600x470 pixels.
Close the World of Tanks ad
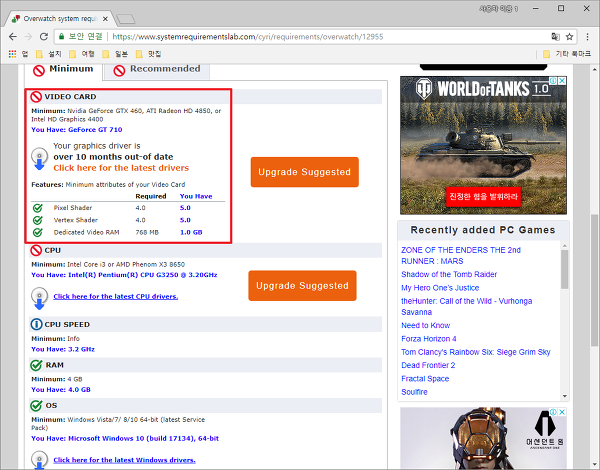pyautogui.click(x=562, y=81)
